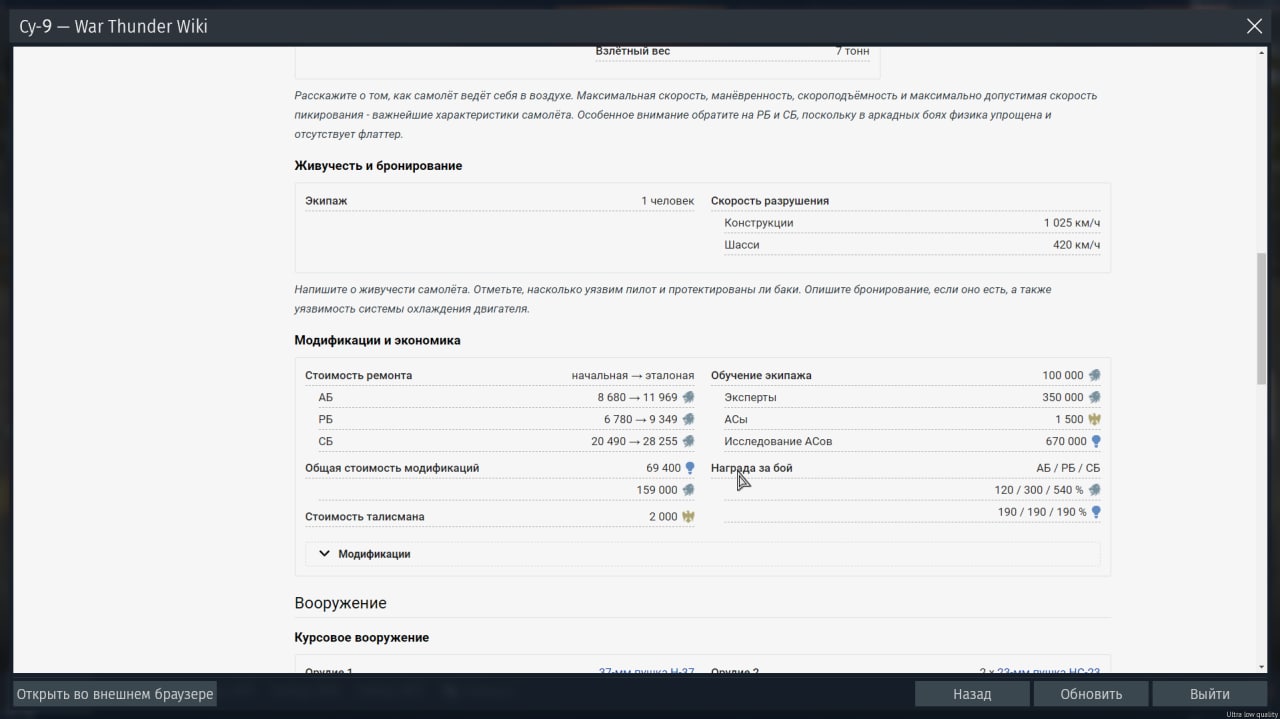Click the начальная → эталонная column label
This screenshot has height=719, width=1280.
point(633,375)
